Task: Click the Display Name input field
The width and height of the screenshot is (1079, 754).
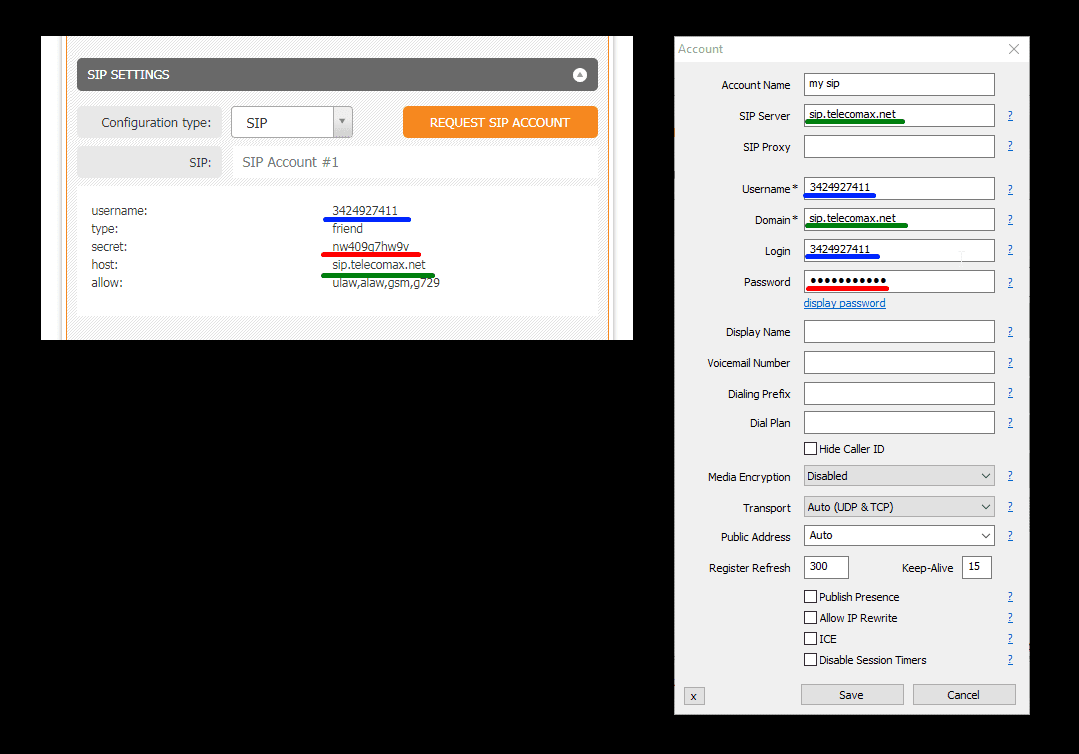Action: pyautogui.click(x=899, y=332)
